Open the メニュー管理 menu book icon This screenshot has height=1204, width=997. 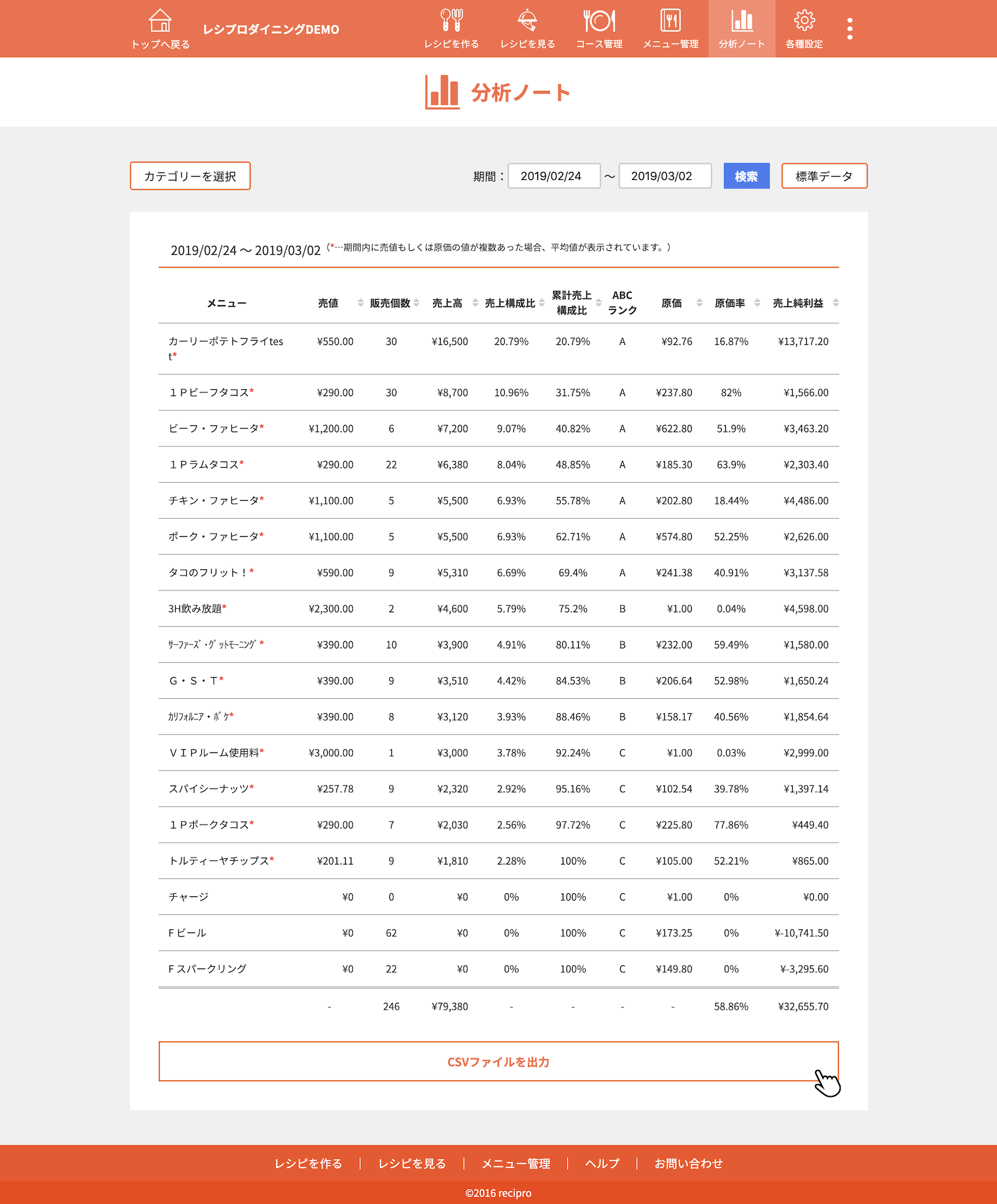pyautogui.click(x=670, y=21)
